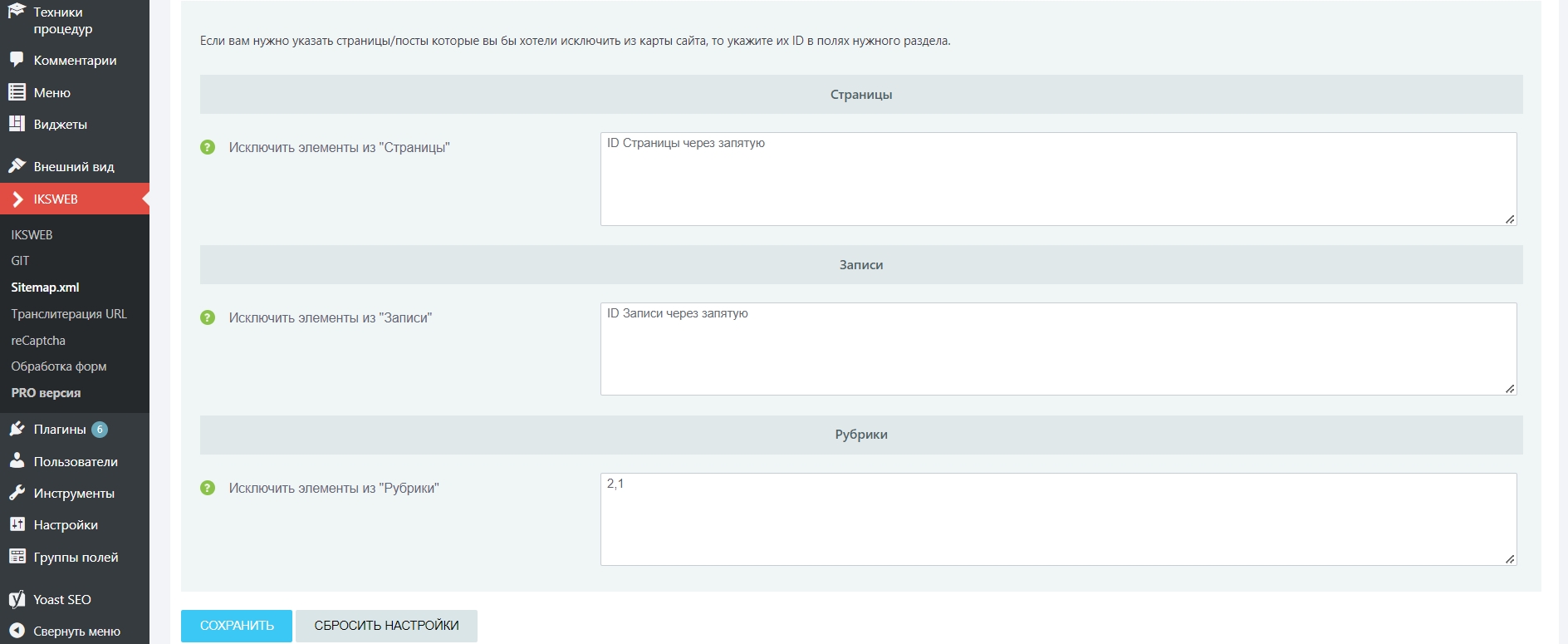Click the Пользователи person icon
1568x644 pixels.
(x=17, y=460)
